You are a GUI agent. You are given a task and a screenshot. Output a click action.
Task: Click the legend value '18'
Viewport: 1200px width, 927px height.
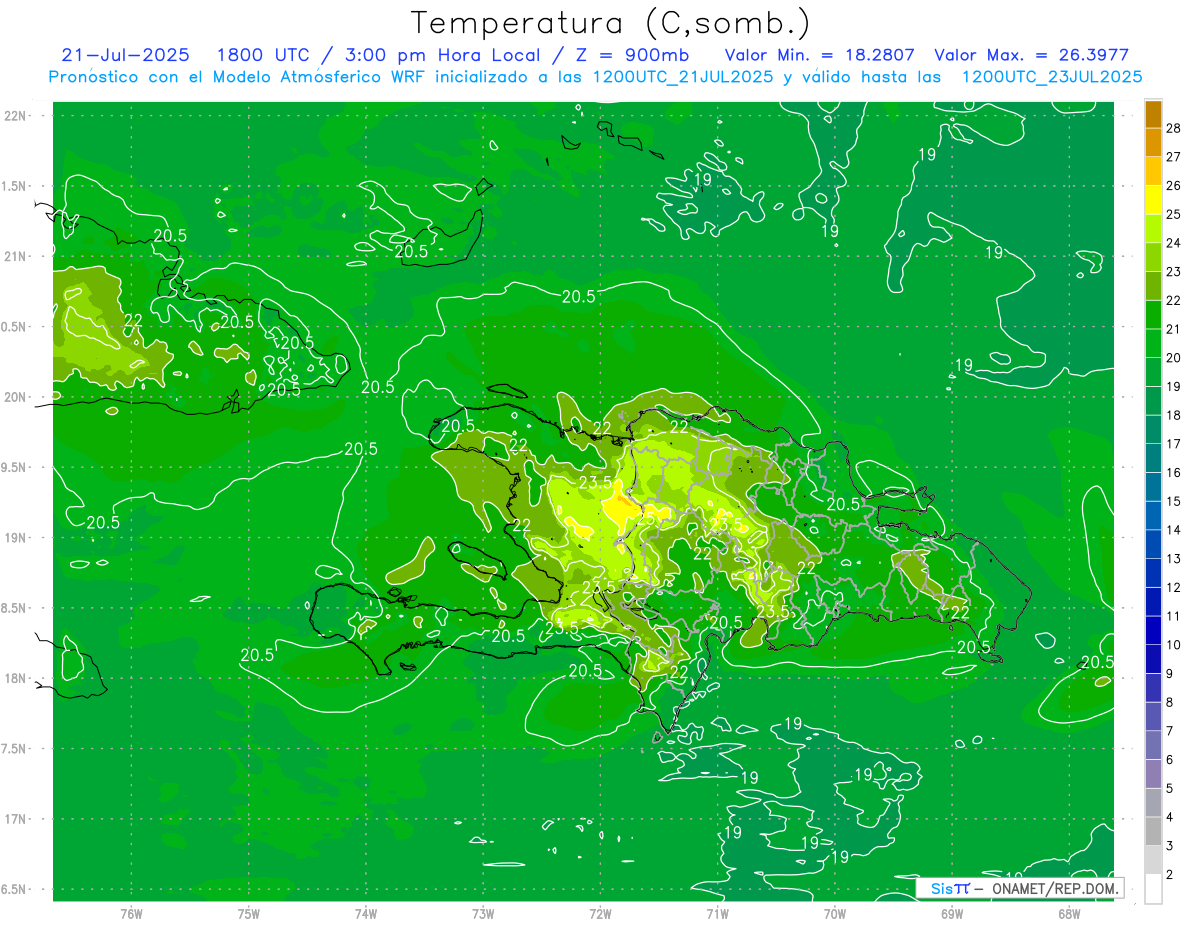(1174, 415)
